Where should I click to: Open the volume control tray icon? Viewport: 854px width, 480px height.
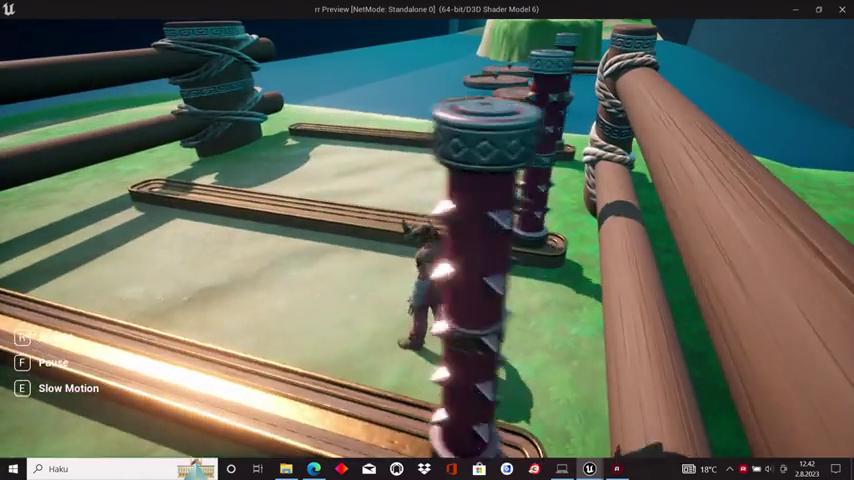coord(769,469)
